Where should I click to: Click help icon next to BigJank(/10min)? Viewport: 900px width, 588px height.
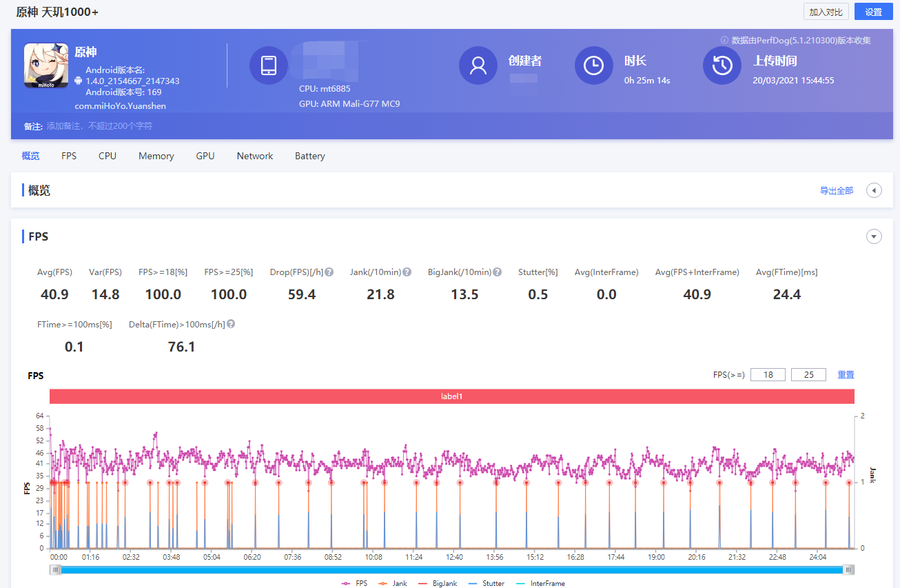(497, 272)
